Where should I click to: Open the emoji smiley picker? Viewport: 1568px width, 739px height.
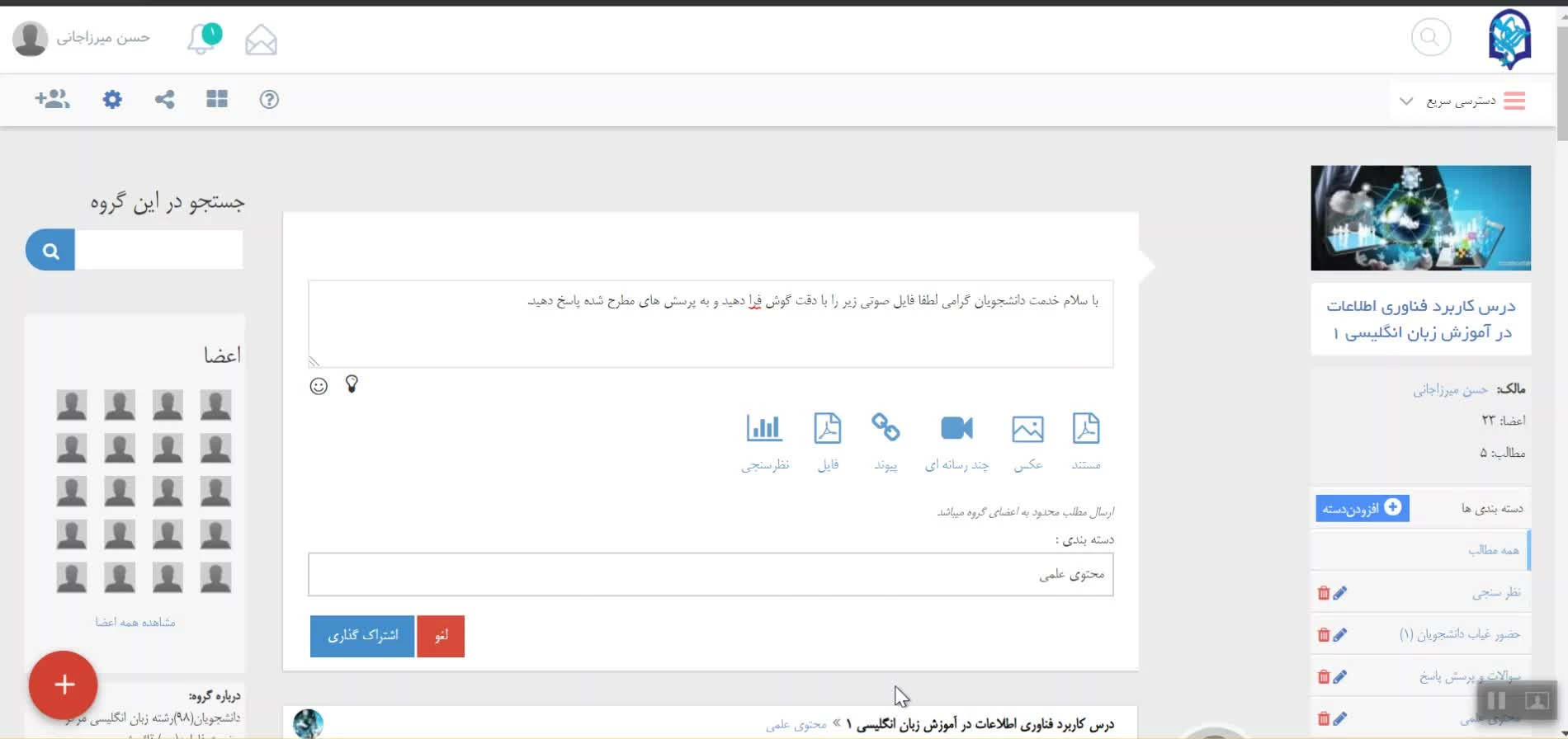319,386
